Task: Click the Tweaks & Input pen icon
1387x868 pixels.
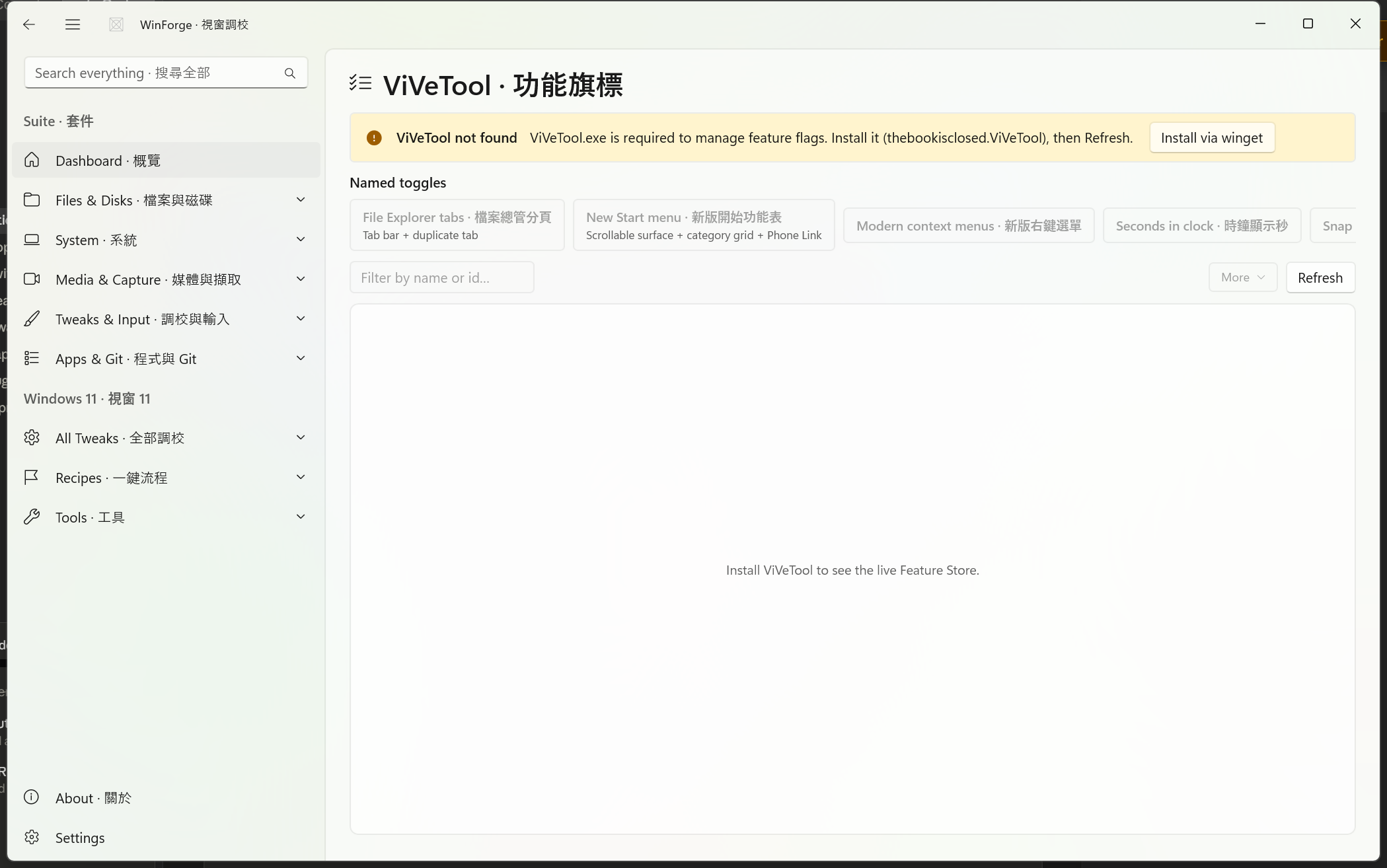Action: (32, 318)
